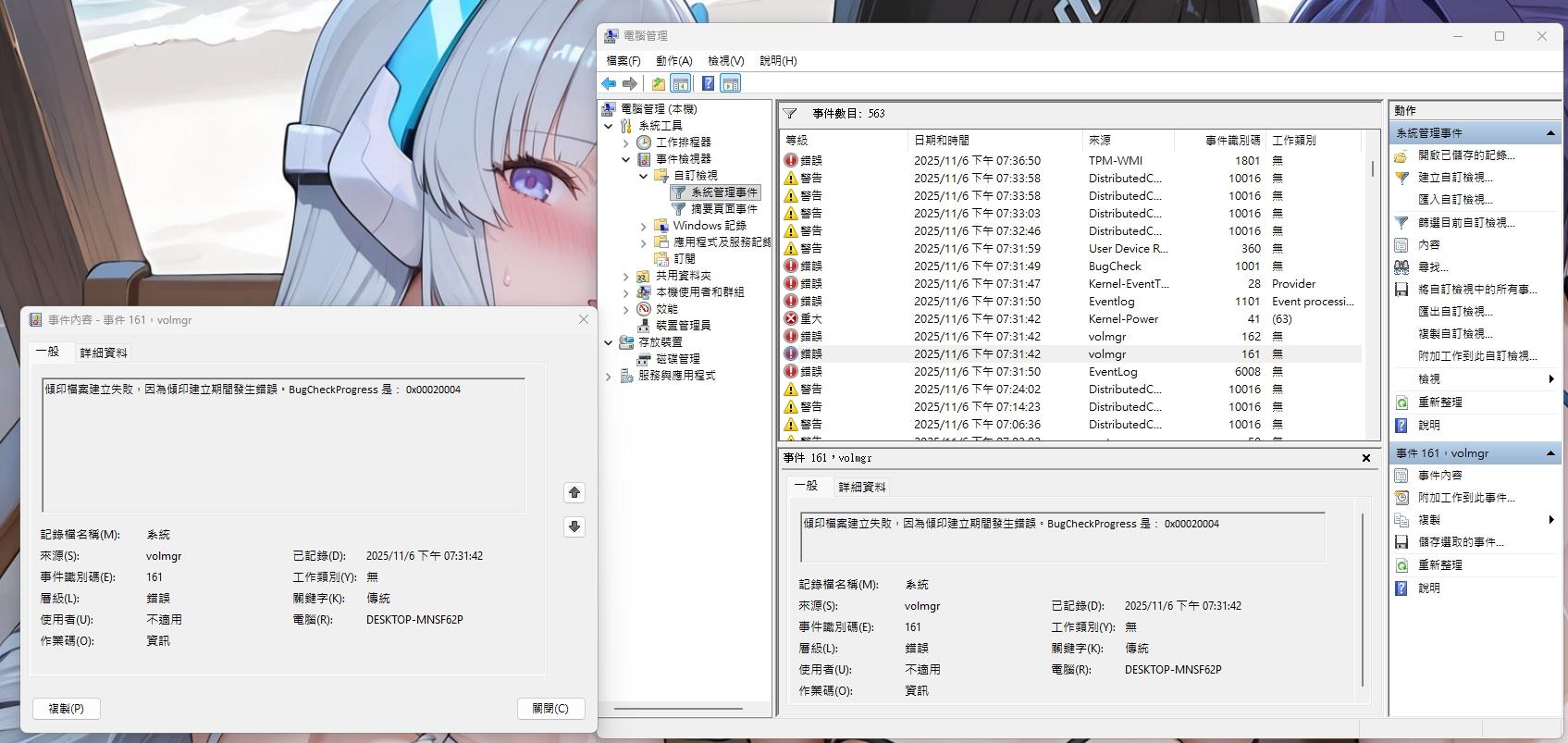The height and width of the screenshot is (743, 1568).
Task: Click the Forward arrow in toolbar
Action: coord(630,84)
